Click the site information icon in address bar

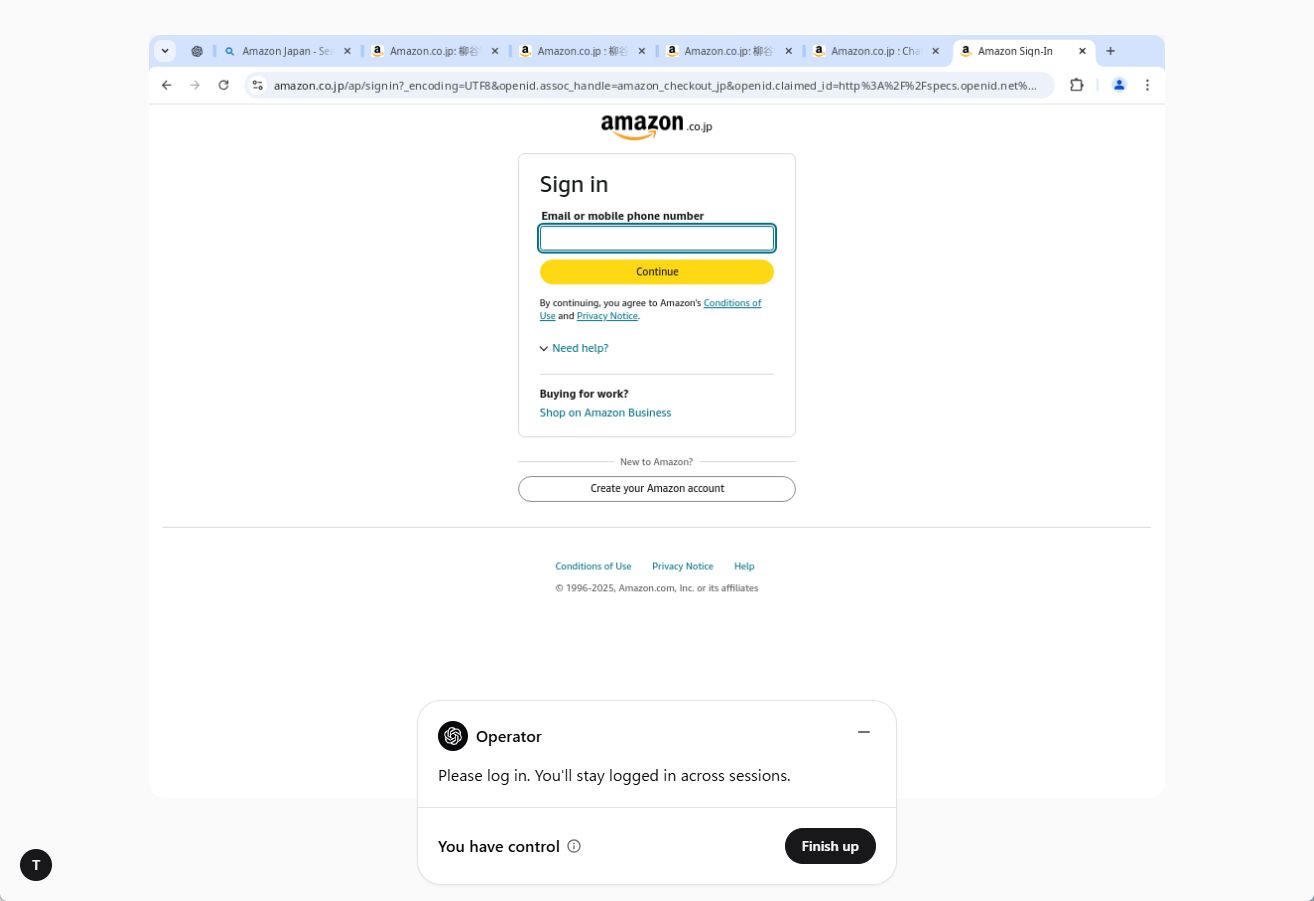tap(258, 85)
